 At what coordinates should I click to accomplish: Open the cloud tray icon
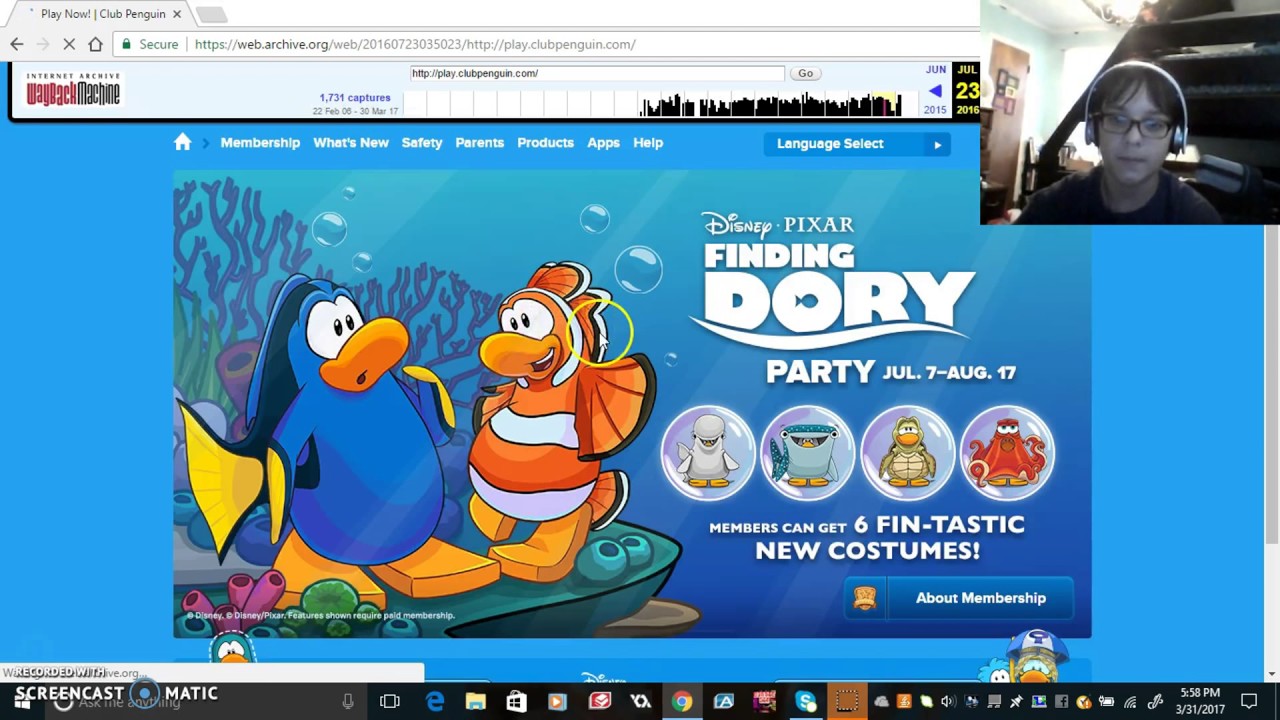click(881, 702)
